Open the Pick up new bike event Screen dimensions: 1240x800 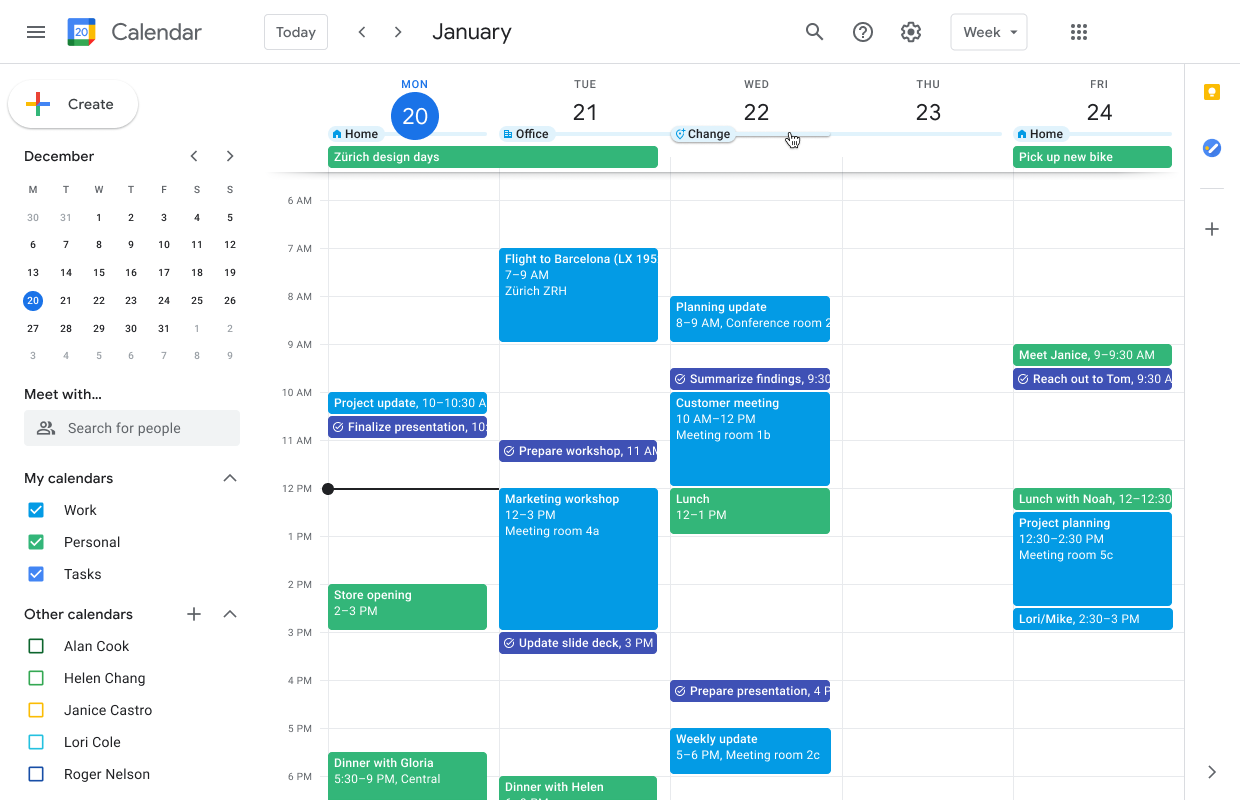coord(1092,157)
